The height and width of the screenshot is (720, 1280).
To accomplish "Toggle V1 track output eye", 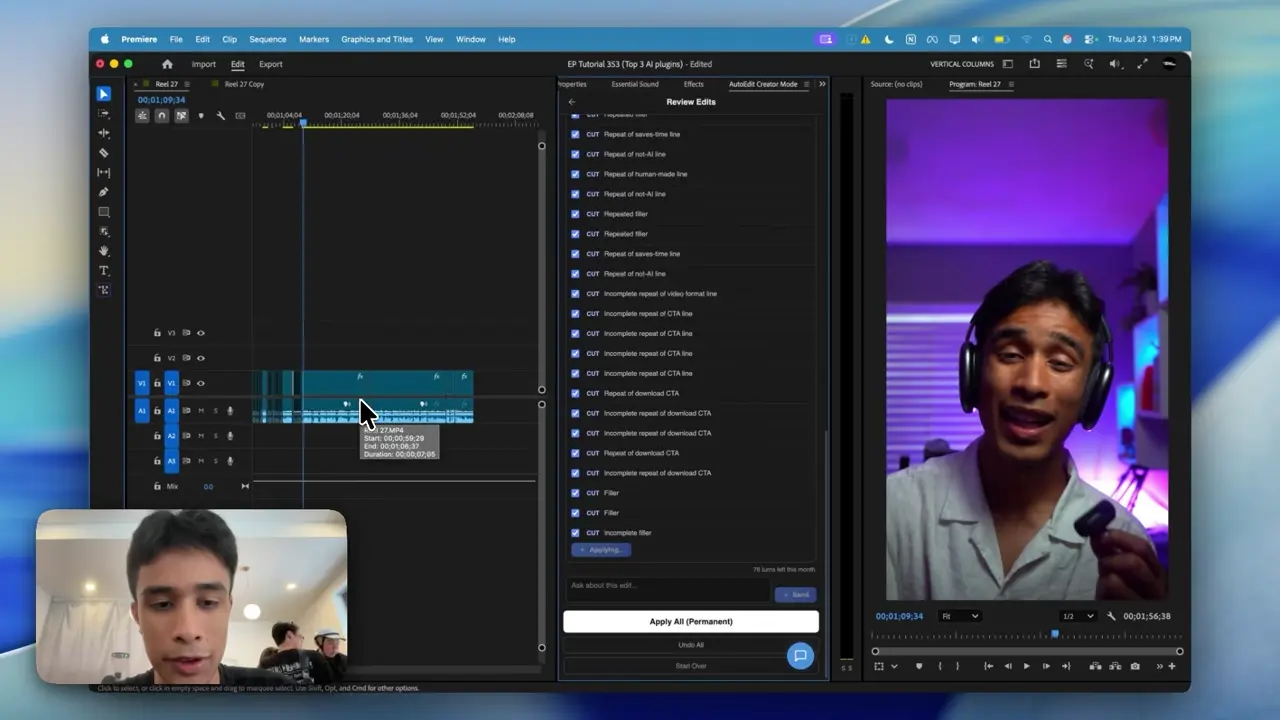I will [201, 383].
